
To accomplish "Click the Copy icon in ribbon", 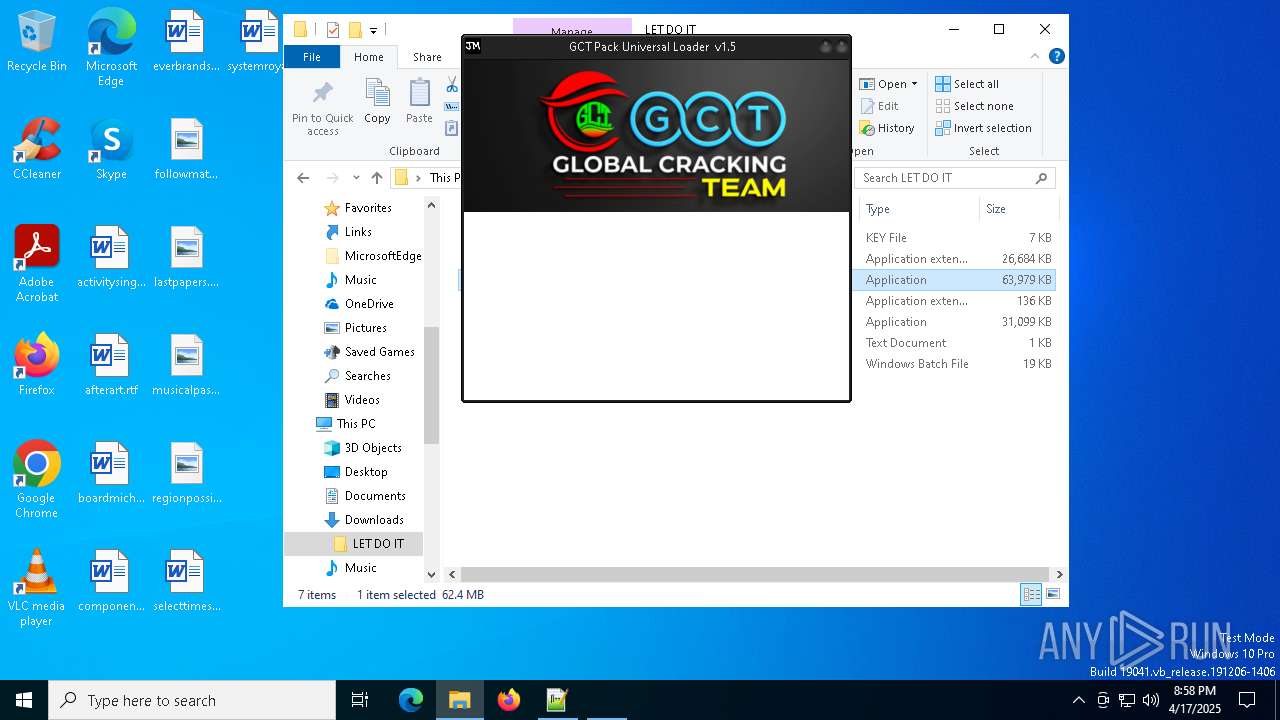I will [377, 94].
